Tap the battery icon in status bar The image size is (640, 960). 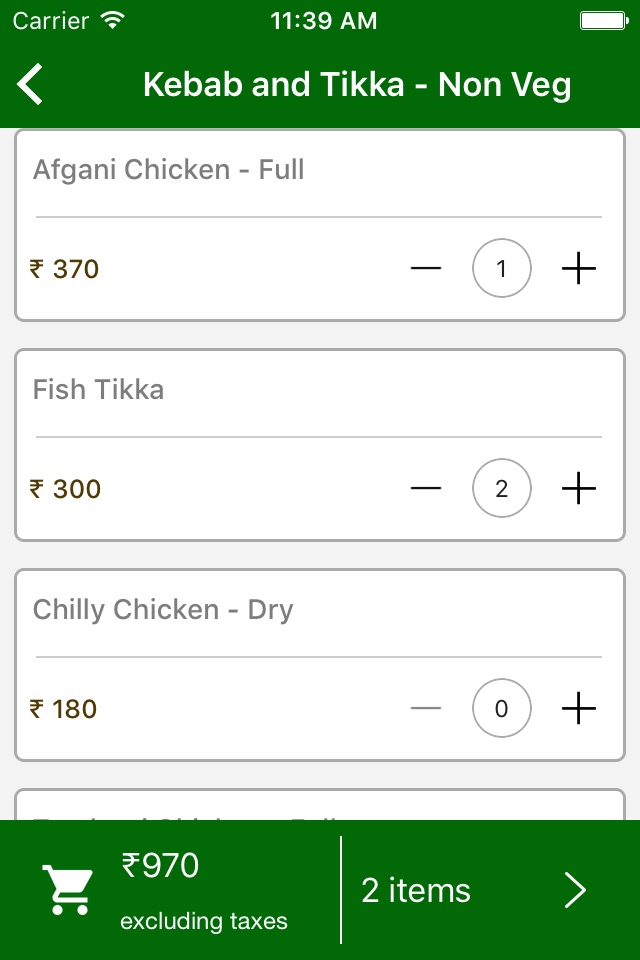603,21
